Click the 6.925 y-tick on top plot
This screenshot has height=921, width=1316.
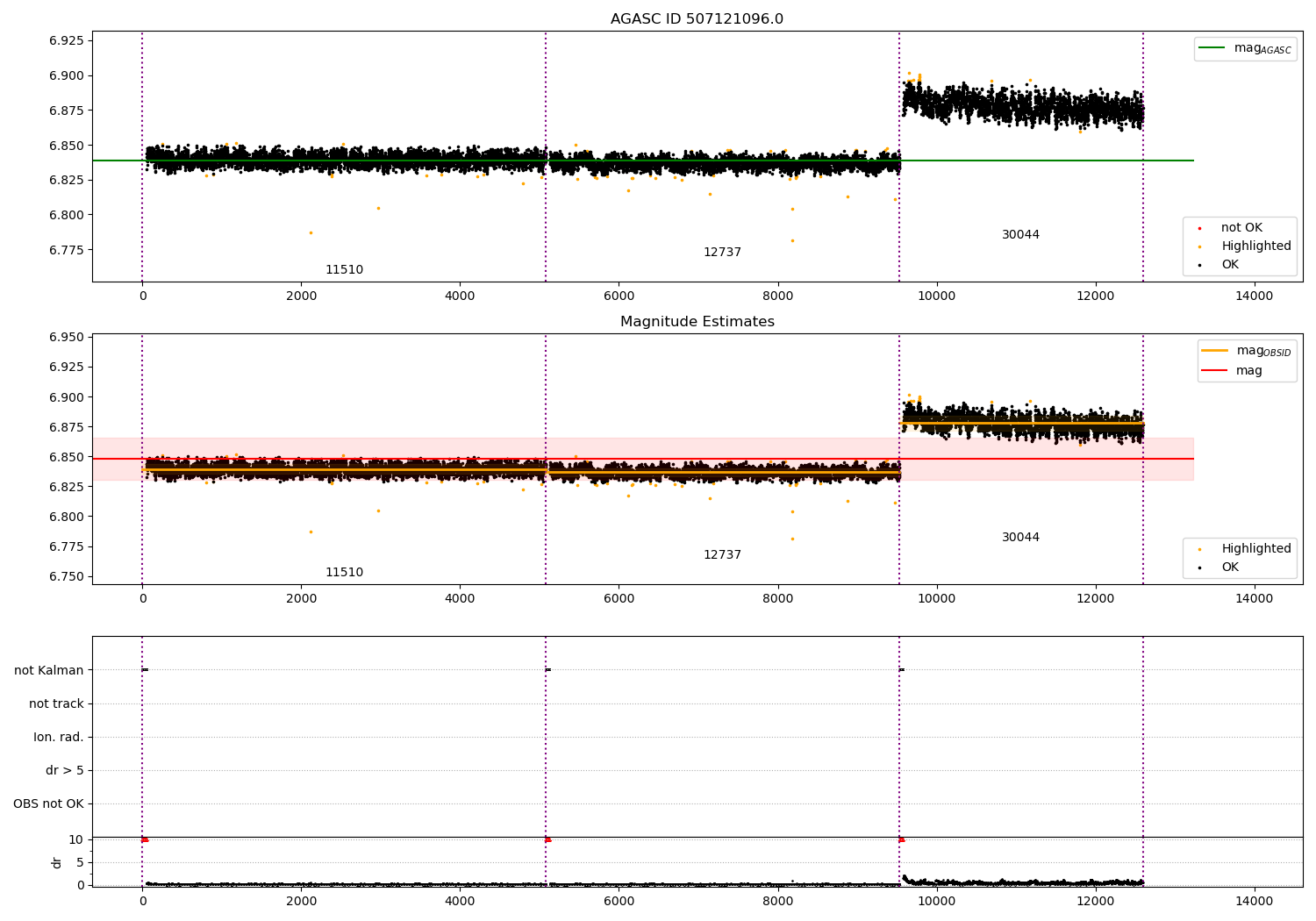[67, 40]
